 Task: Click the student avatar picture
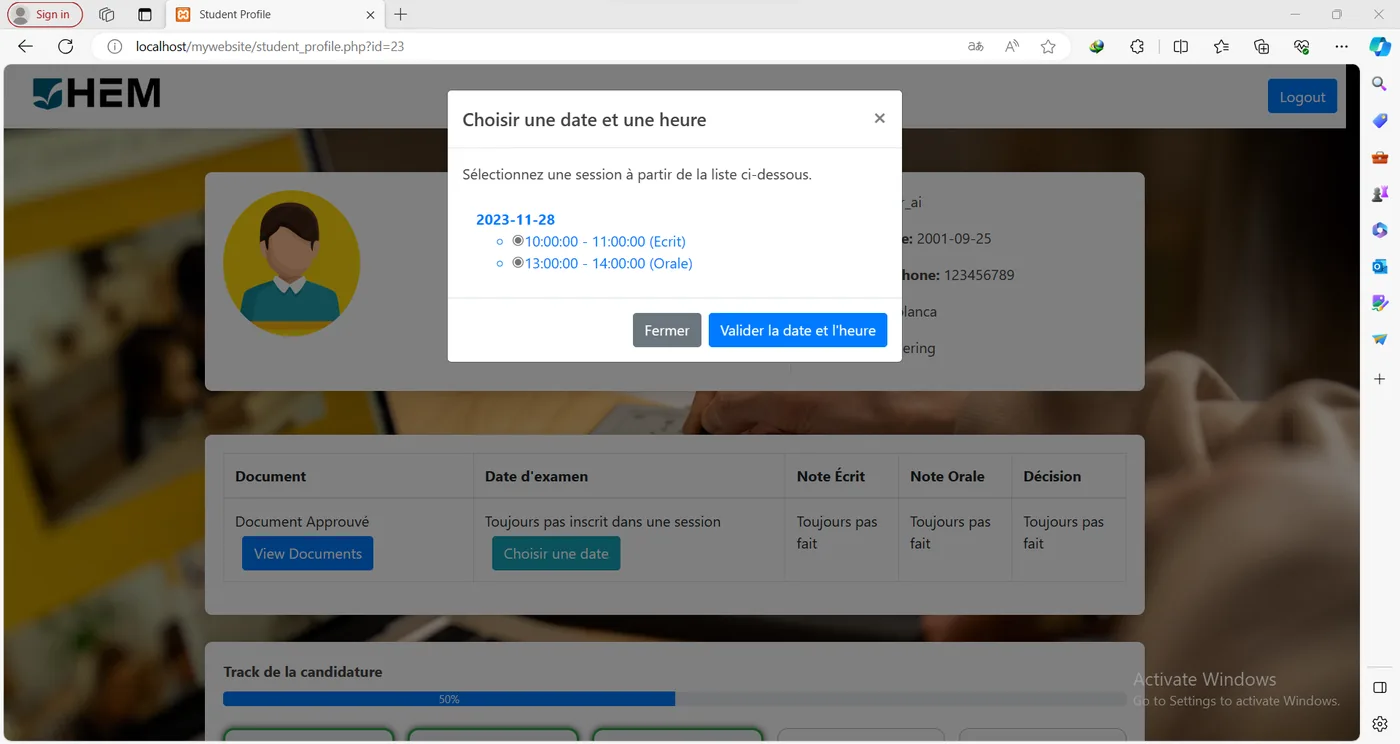291,261
